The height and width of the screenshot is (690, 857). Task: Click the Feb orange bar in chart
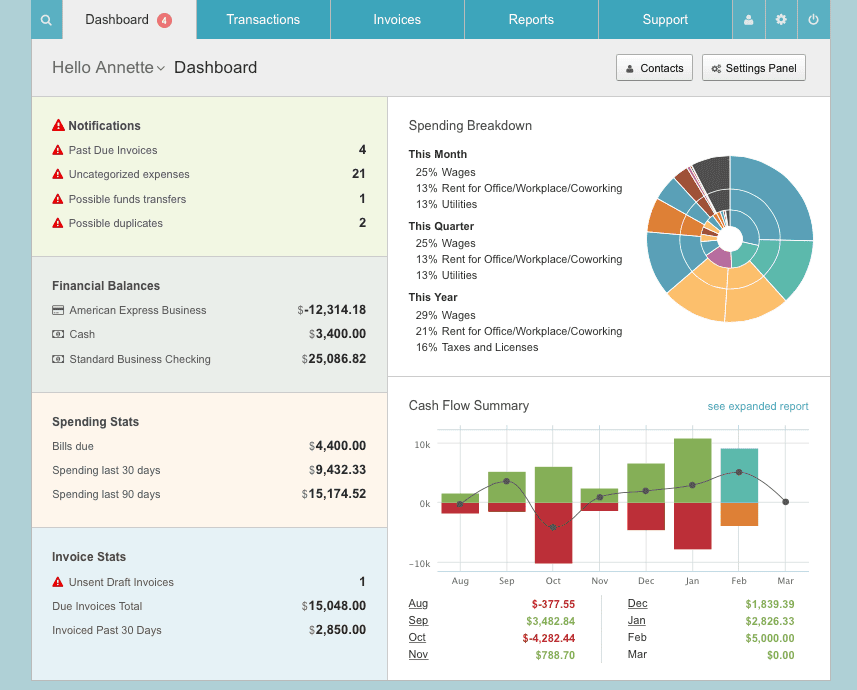click(739, 514)
